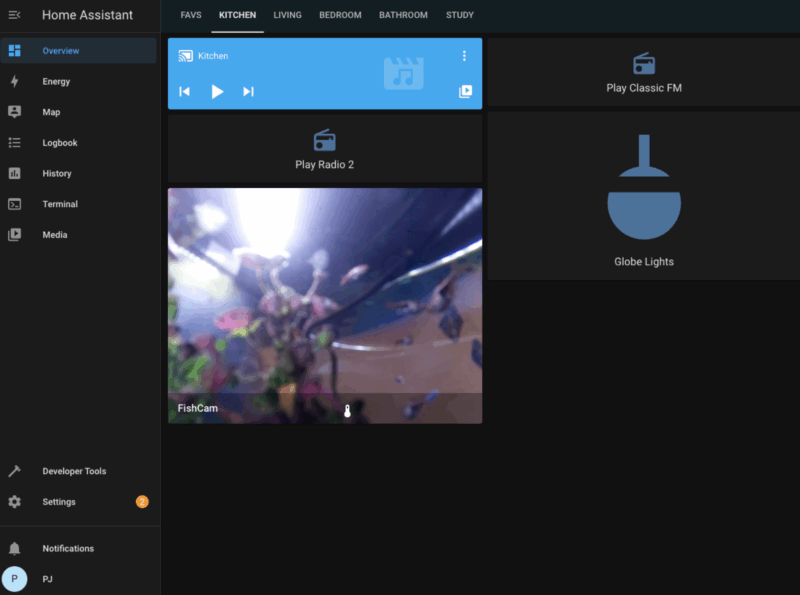Click Play Classic FM
This screenshot has height=595, width=800.
643,73
